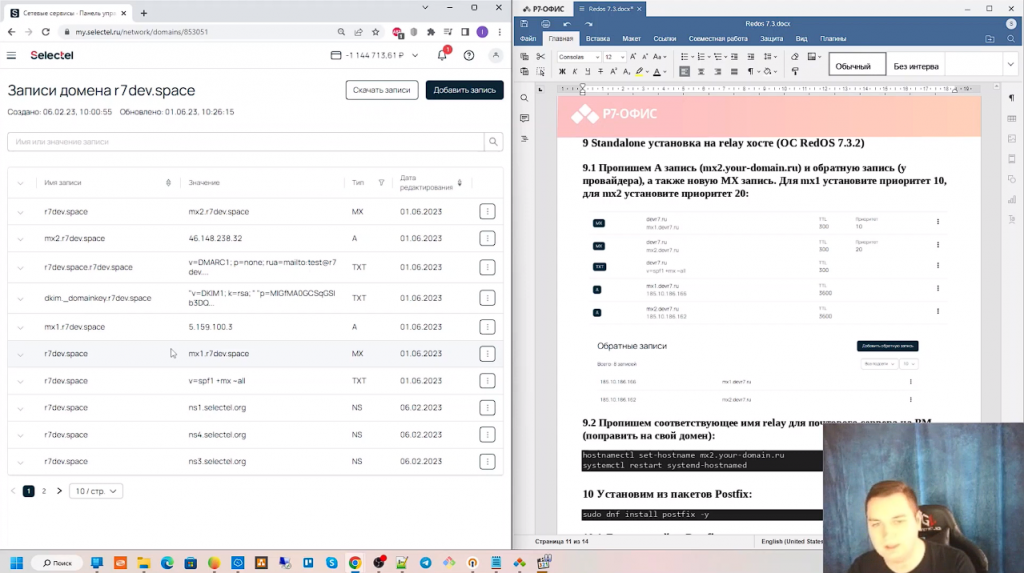
Task: Open the paragraph shading color dropdown
Action: (776, 71)
